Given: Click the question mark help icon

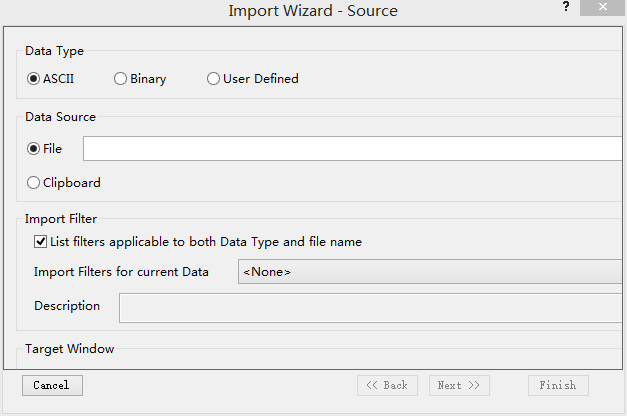Looking at the screenshot, I should point(566,7).
